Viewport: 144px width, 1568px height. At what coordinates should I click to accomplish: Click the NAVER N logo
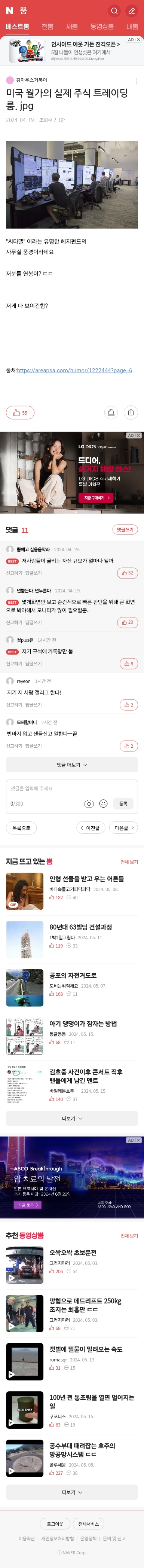9,10
